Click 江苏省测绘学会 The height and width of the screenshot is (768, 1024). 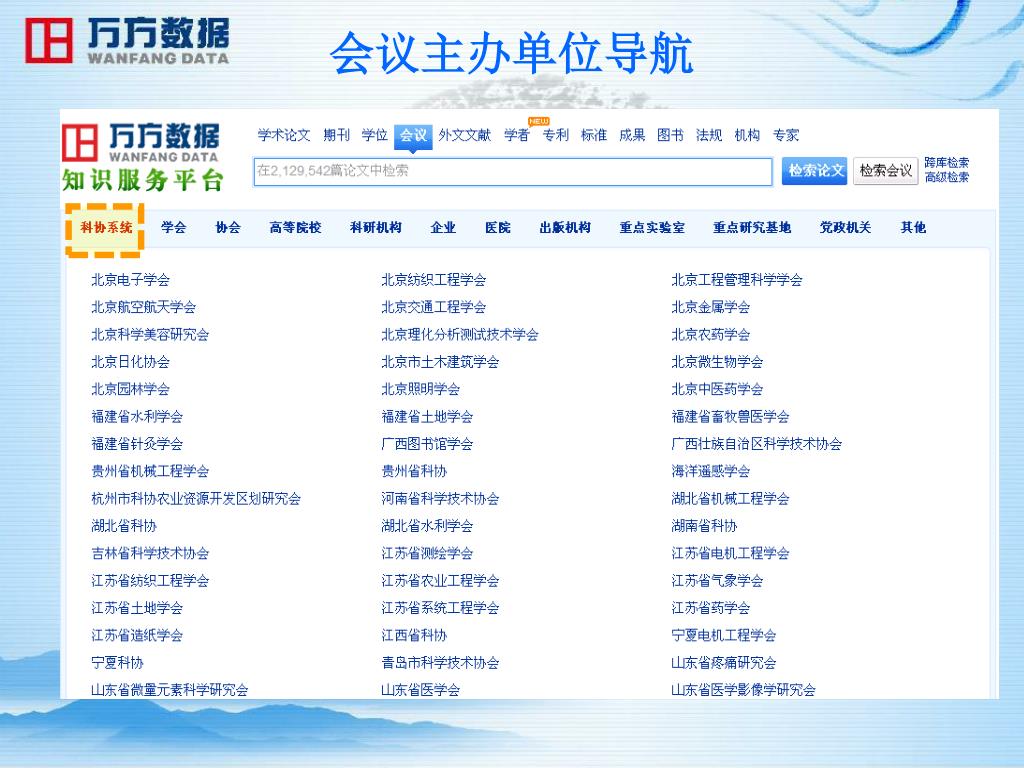coord(427,554)
